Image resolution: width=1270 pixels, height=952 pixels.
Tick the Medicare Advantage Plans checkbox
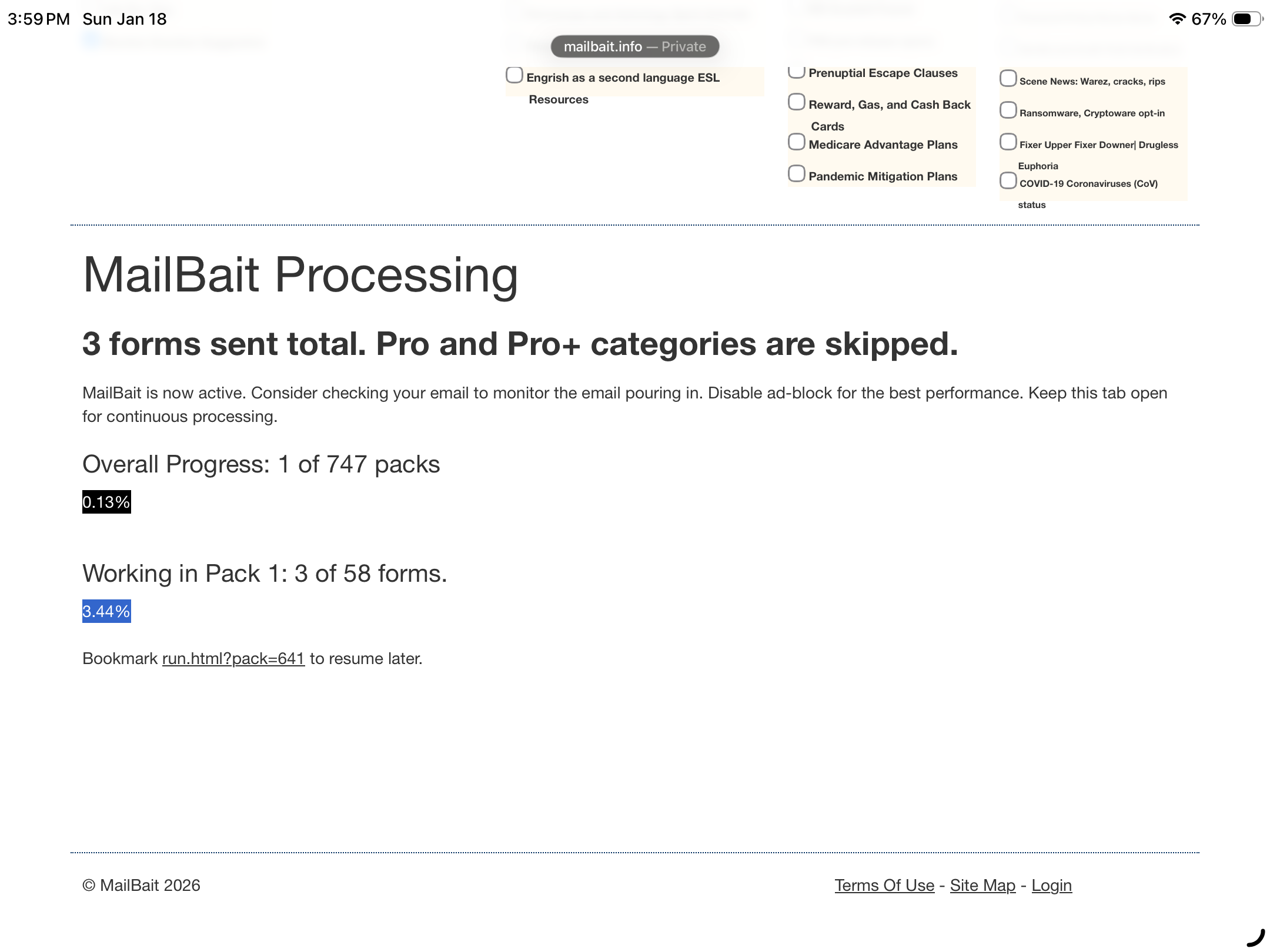click(797, 142)
